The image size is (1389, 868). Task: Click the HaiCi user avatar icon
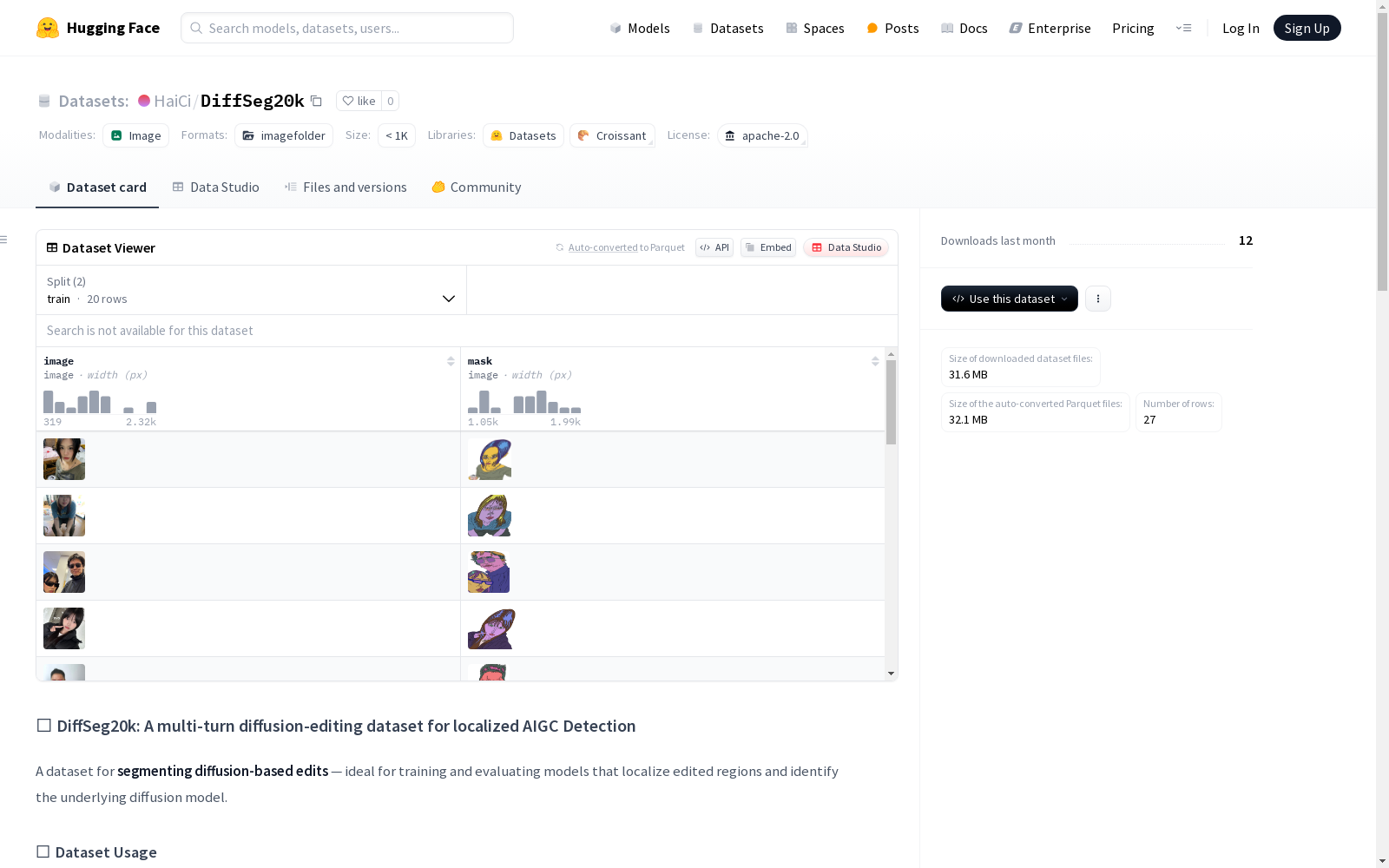[x=144, y=101]
